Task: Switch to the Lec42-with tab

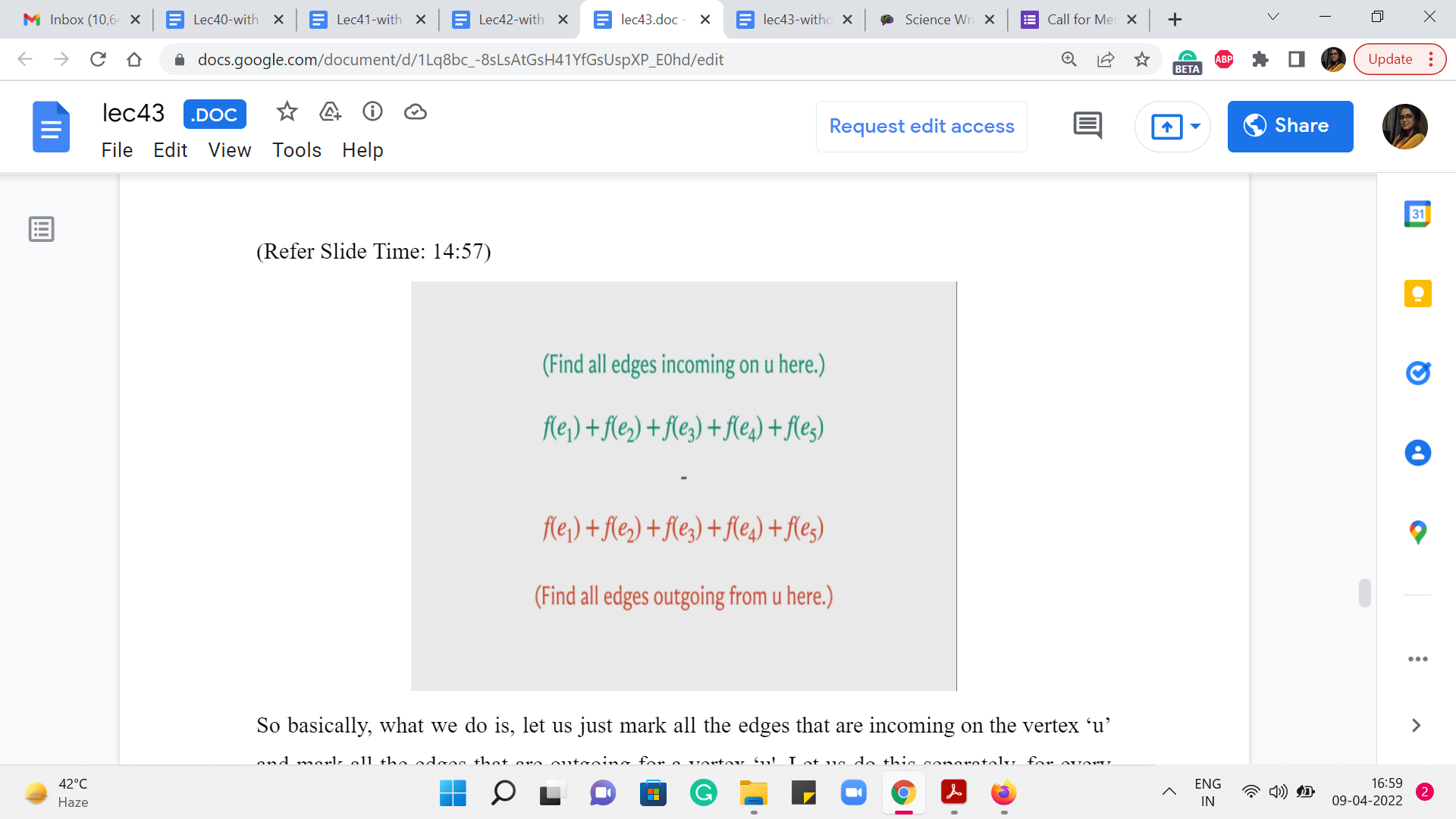Action: (x=510, y=20)
